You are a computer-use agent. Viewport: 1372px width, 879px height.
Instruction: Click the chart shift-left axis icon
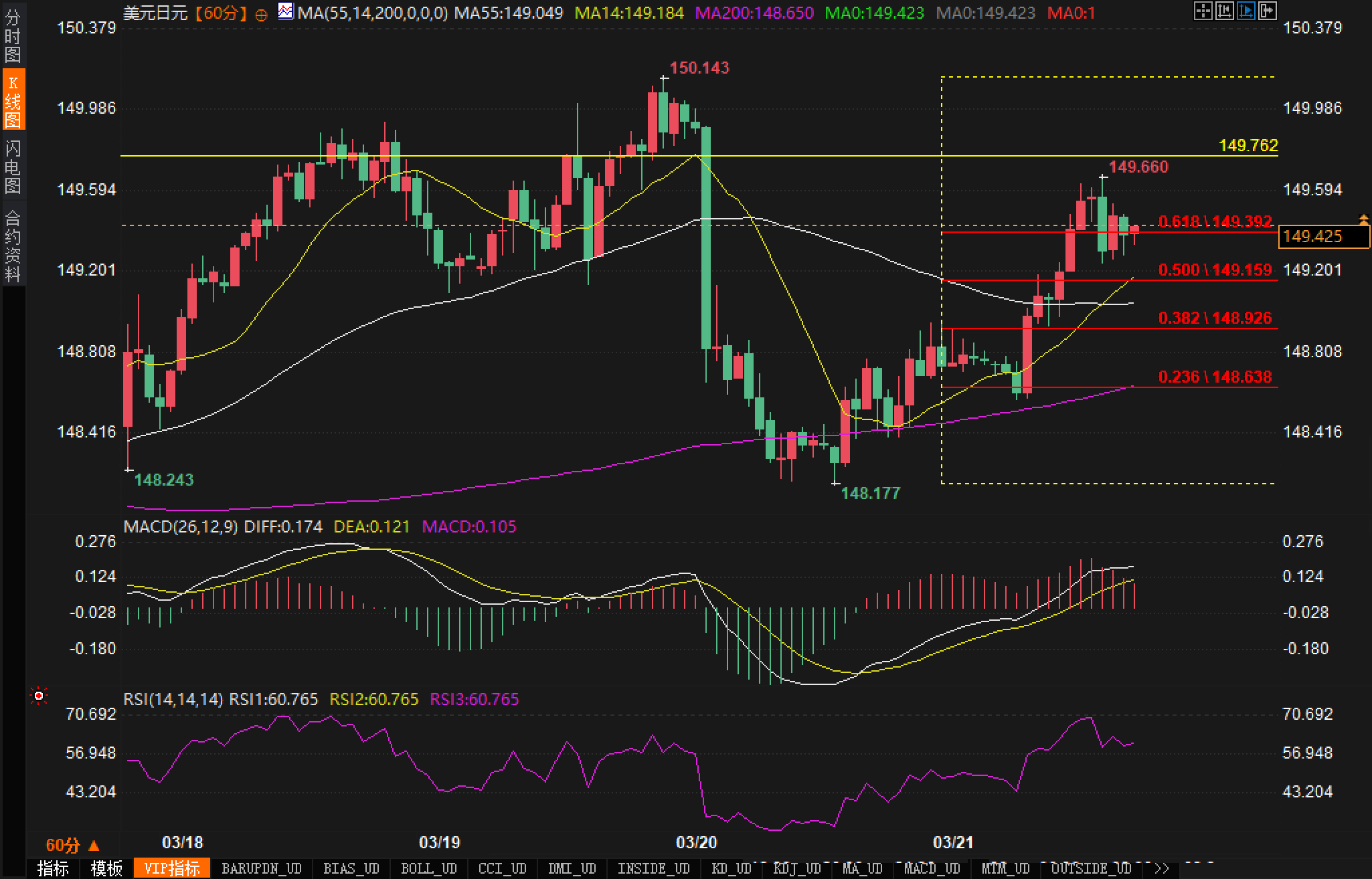[1225, 11]
